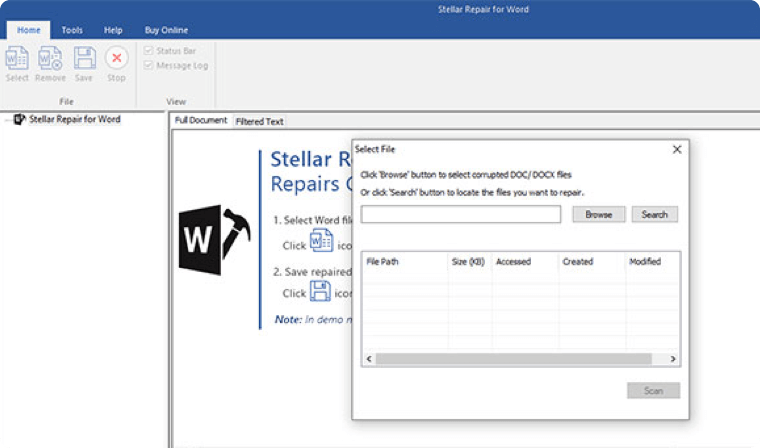Toggle the Status Bar checkbox

149,50
